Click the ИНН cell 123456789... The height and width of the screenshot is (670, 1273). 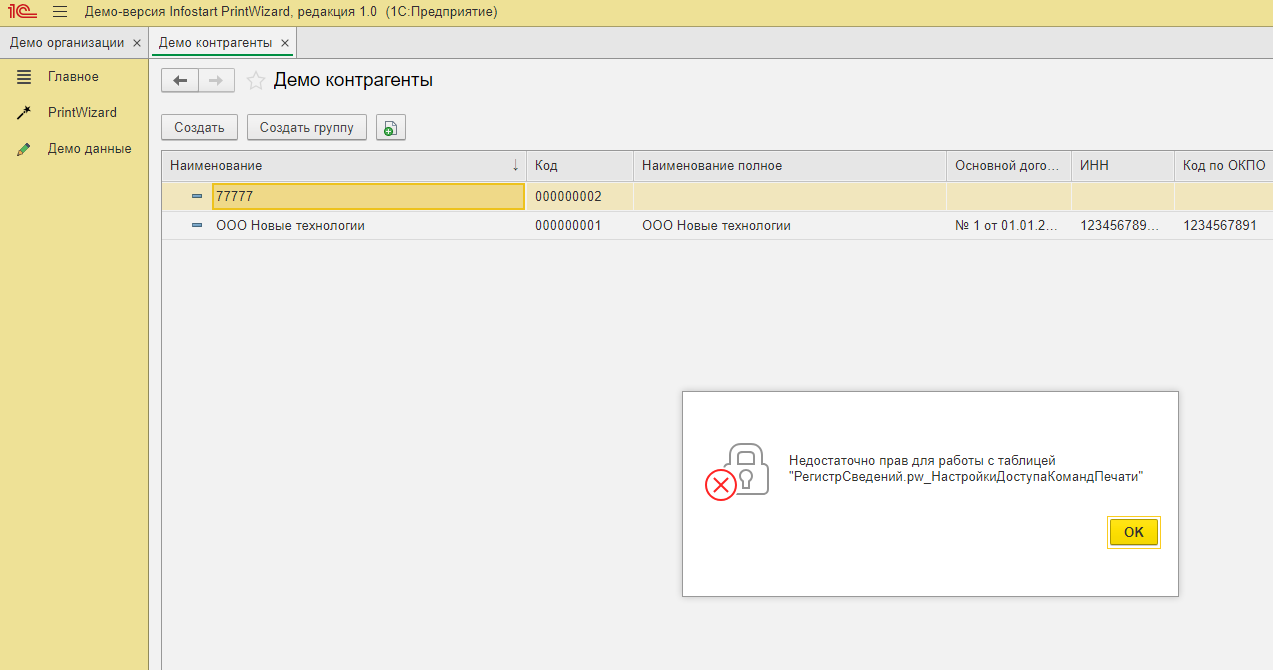[1122, 226]
